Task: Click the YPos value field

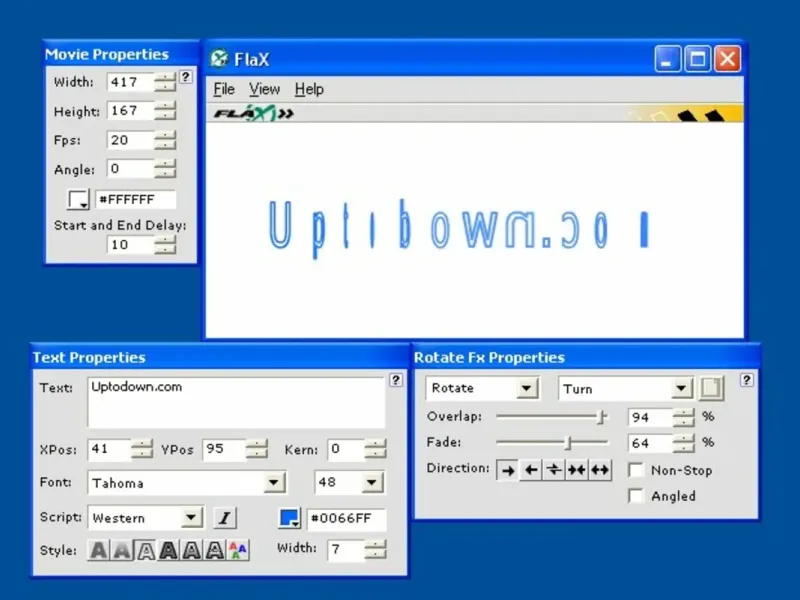Action: pos(224,449)
